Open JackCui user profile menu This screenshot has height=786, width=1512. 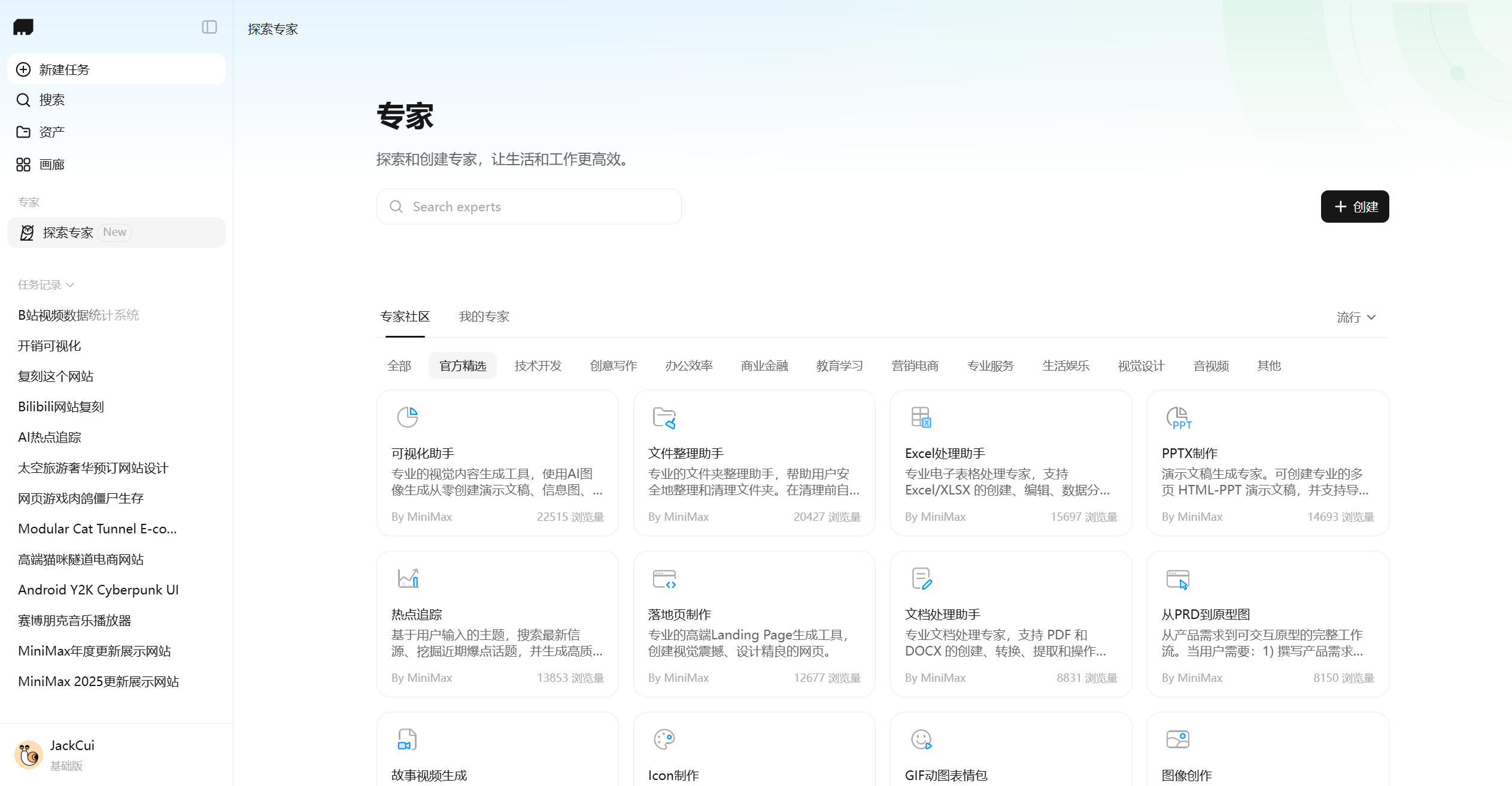click(x=72, y=754)
